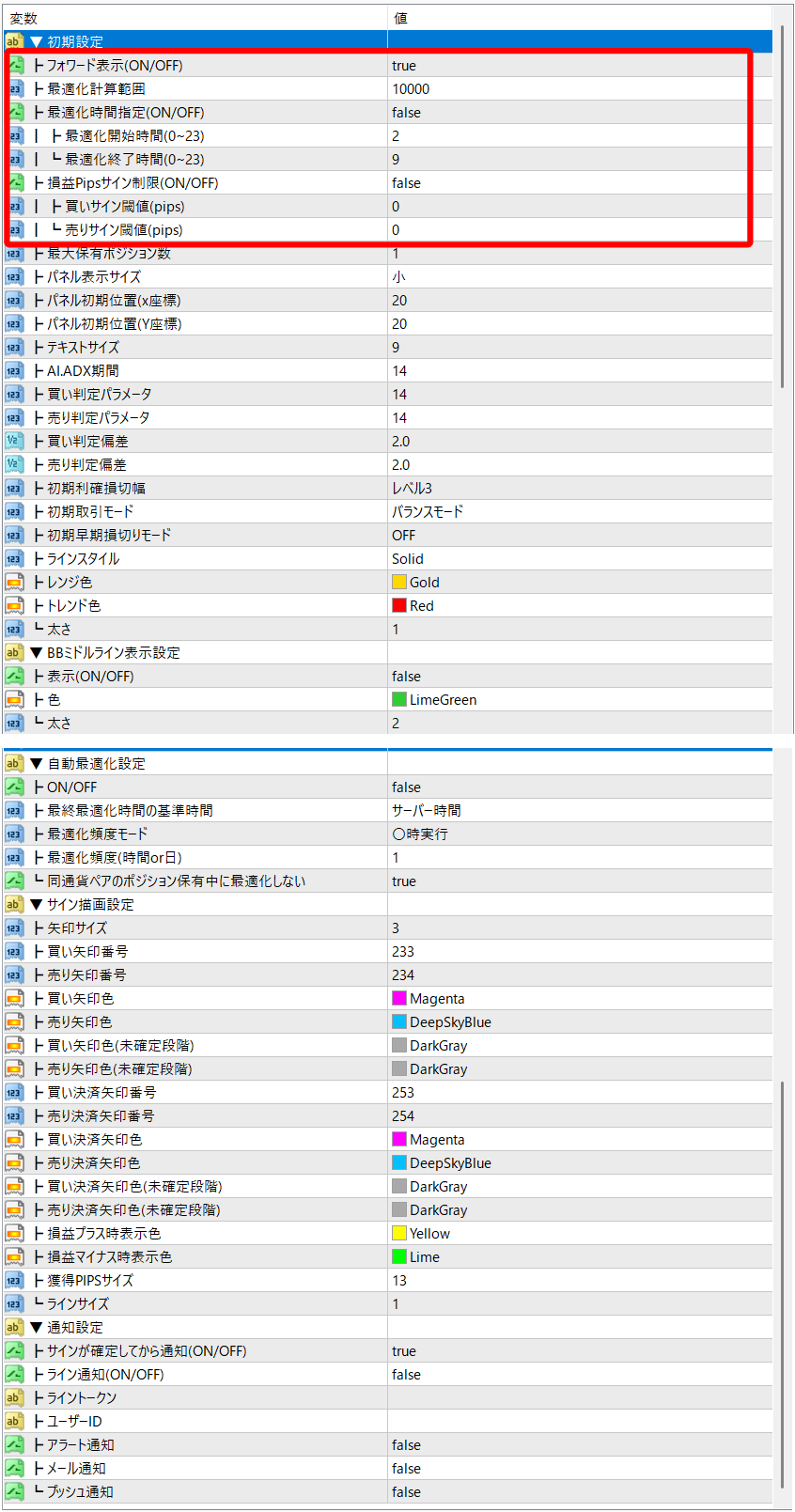Screen dimensions: 795x1512
Task: Click the color icon beside トレンド色
Action: click(x=14, y=605)
